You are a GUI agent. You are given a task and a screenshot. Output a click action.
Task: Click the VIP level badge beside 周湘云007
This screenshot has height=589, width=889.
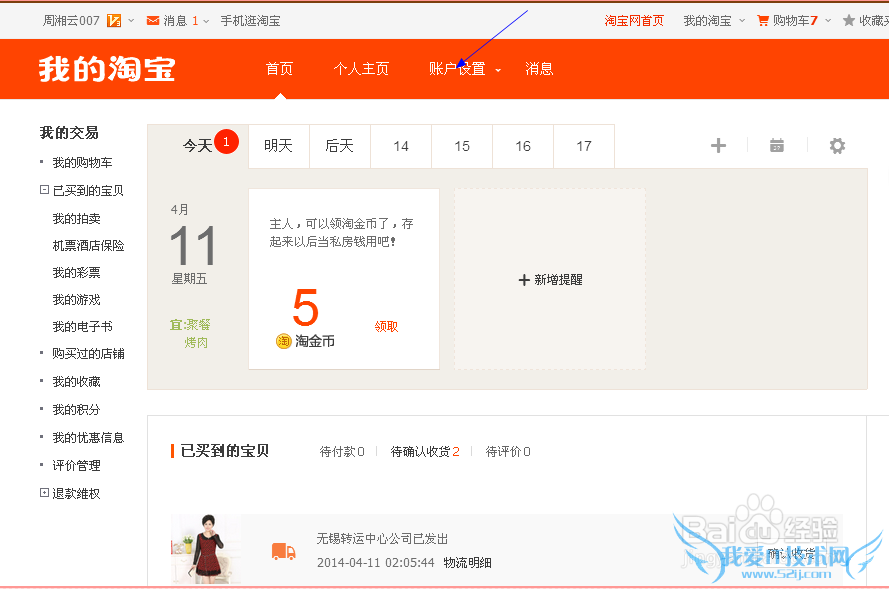point(114,21)
